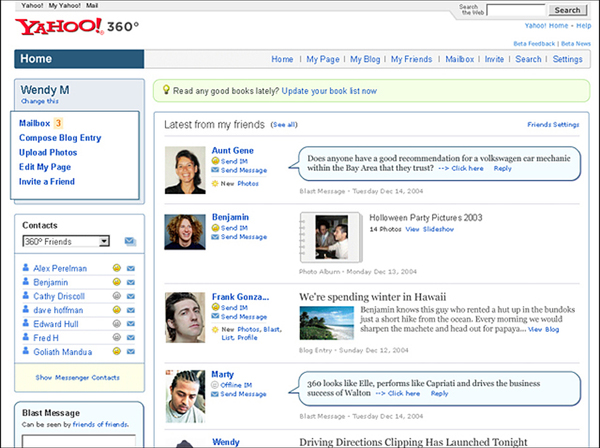Click the Yahoo! 360° logo
600x448 pixels.
[74, 26]
